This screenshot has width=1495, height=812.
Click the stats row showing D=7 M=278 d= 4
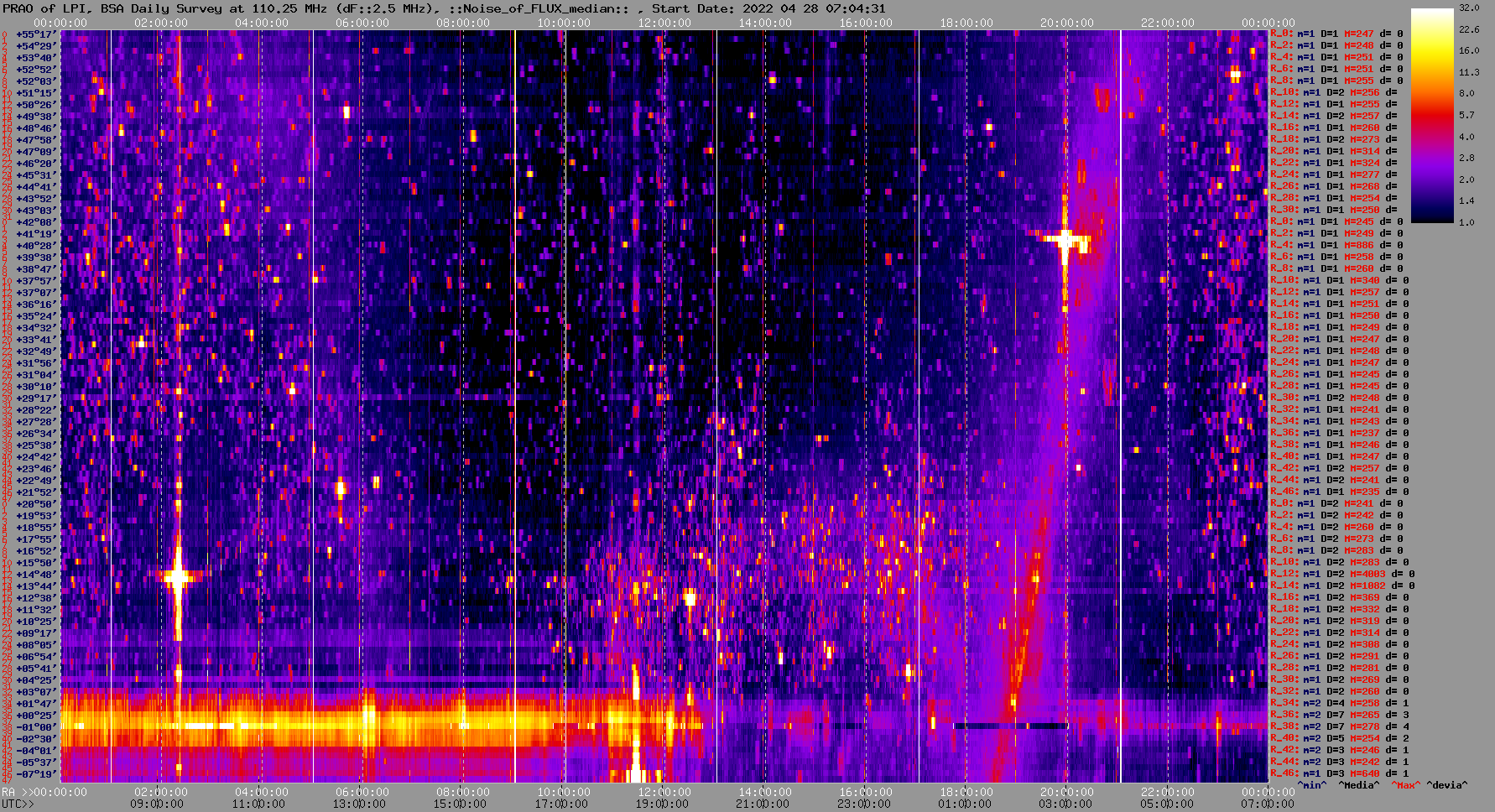pyautogui.click(x=1339, y=727)
